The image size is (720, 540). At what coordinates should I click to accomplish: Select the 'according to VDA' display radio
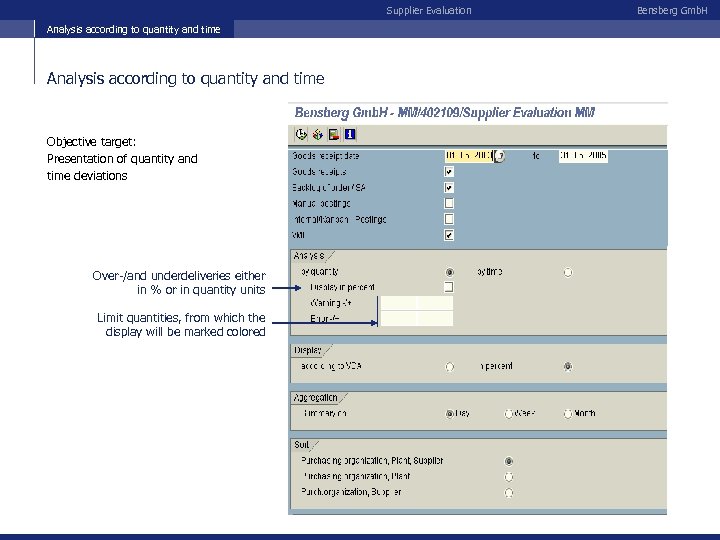tap(450, 366)
